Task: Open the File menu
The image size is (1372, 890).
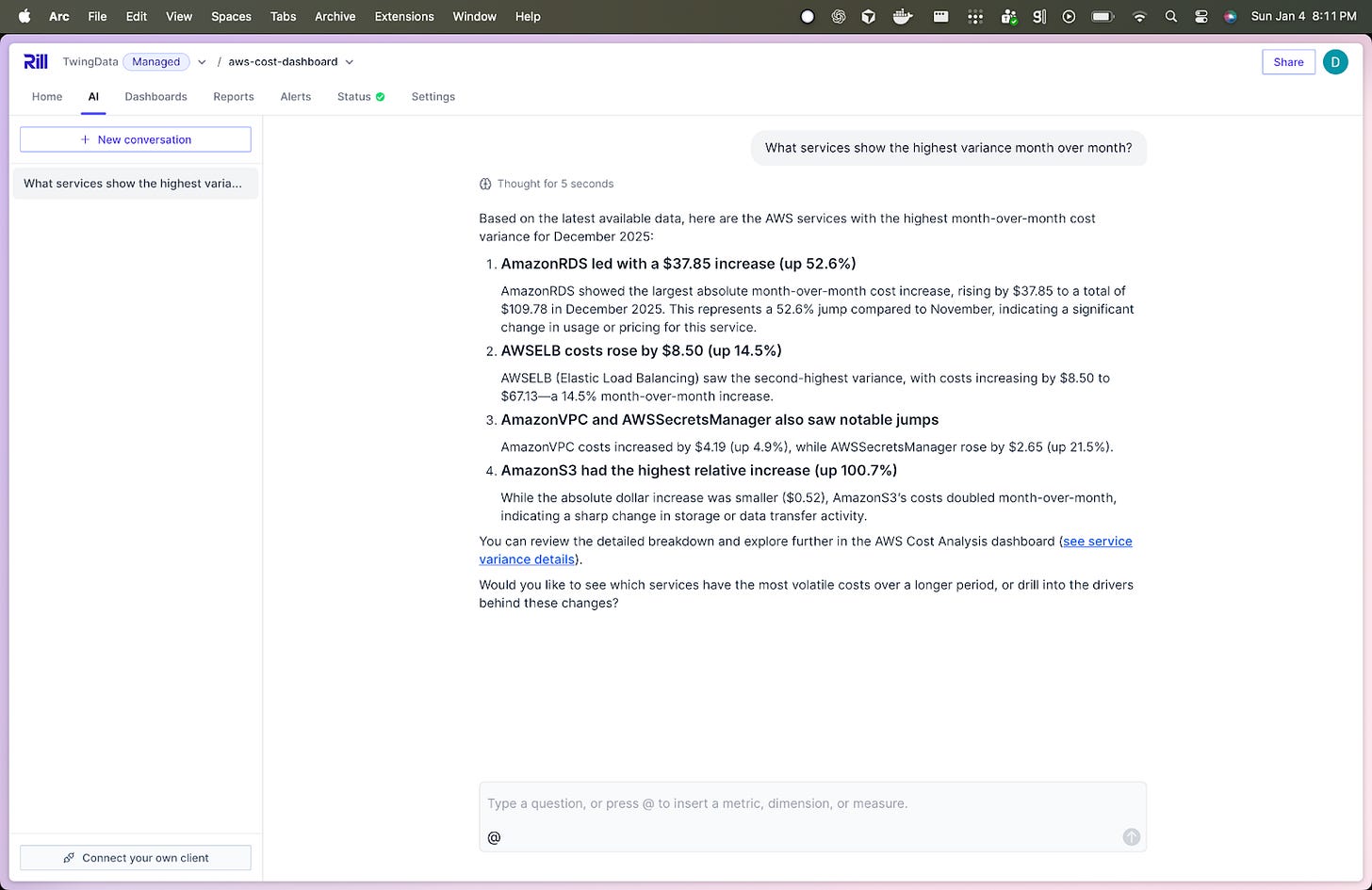Action: click(97, 16)
